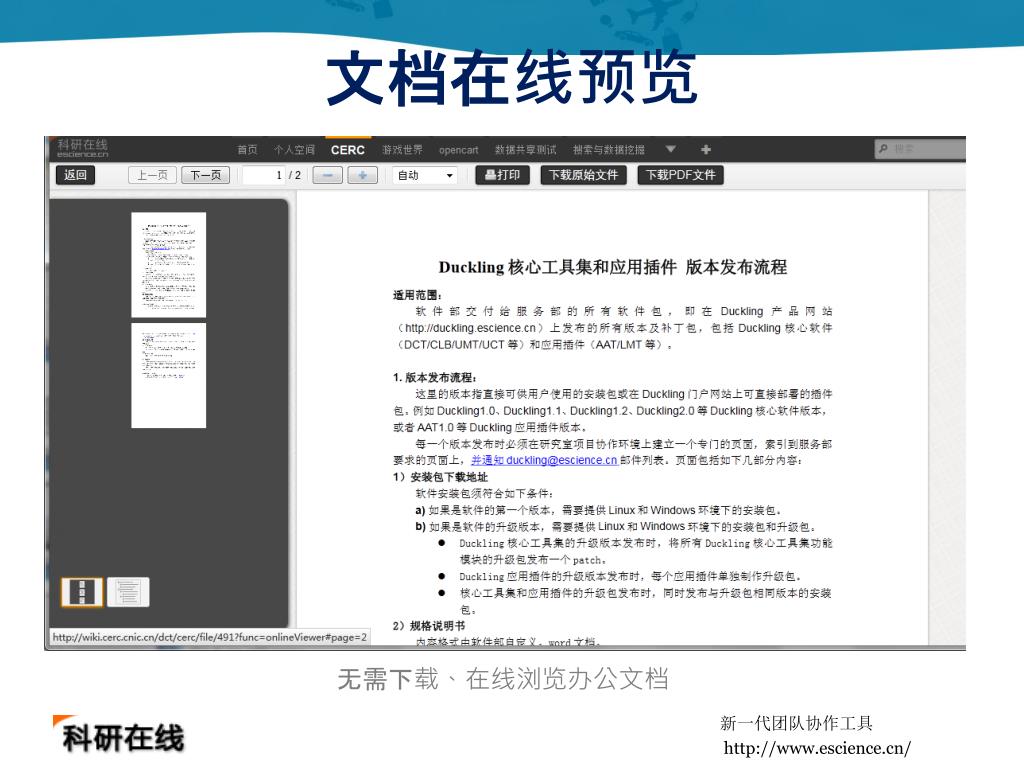The height and width of the screenshot is (768, 1024).
Task: Click the text 新一代团队协作工具
Action: click(796, 723)
